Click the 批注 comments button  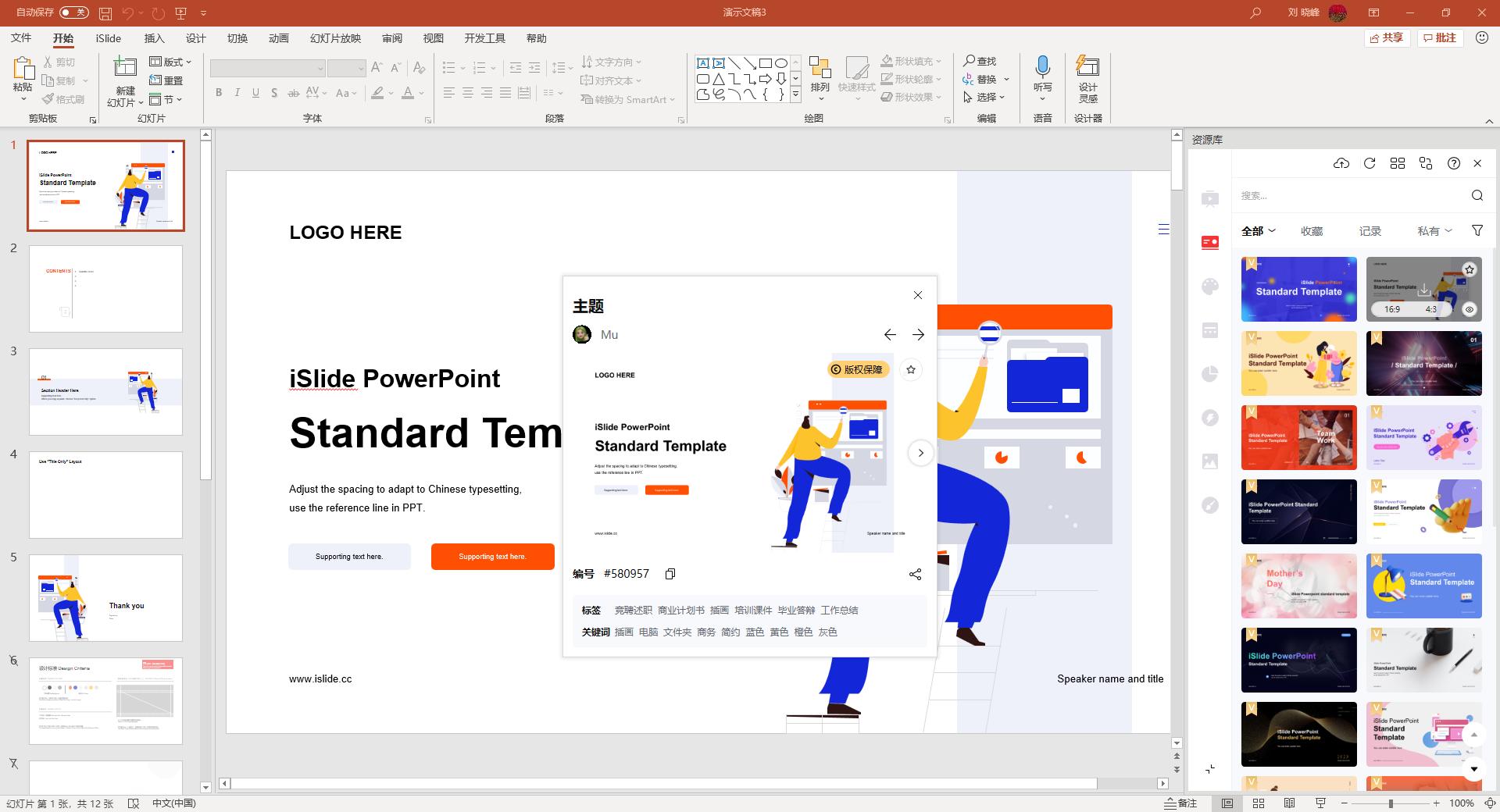tap(1440, 37)
